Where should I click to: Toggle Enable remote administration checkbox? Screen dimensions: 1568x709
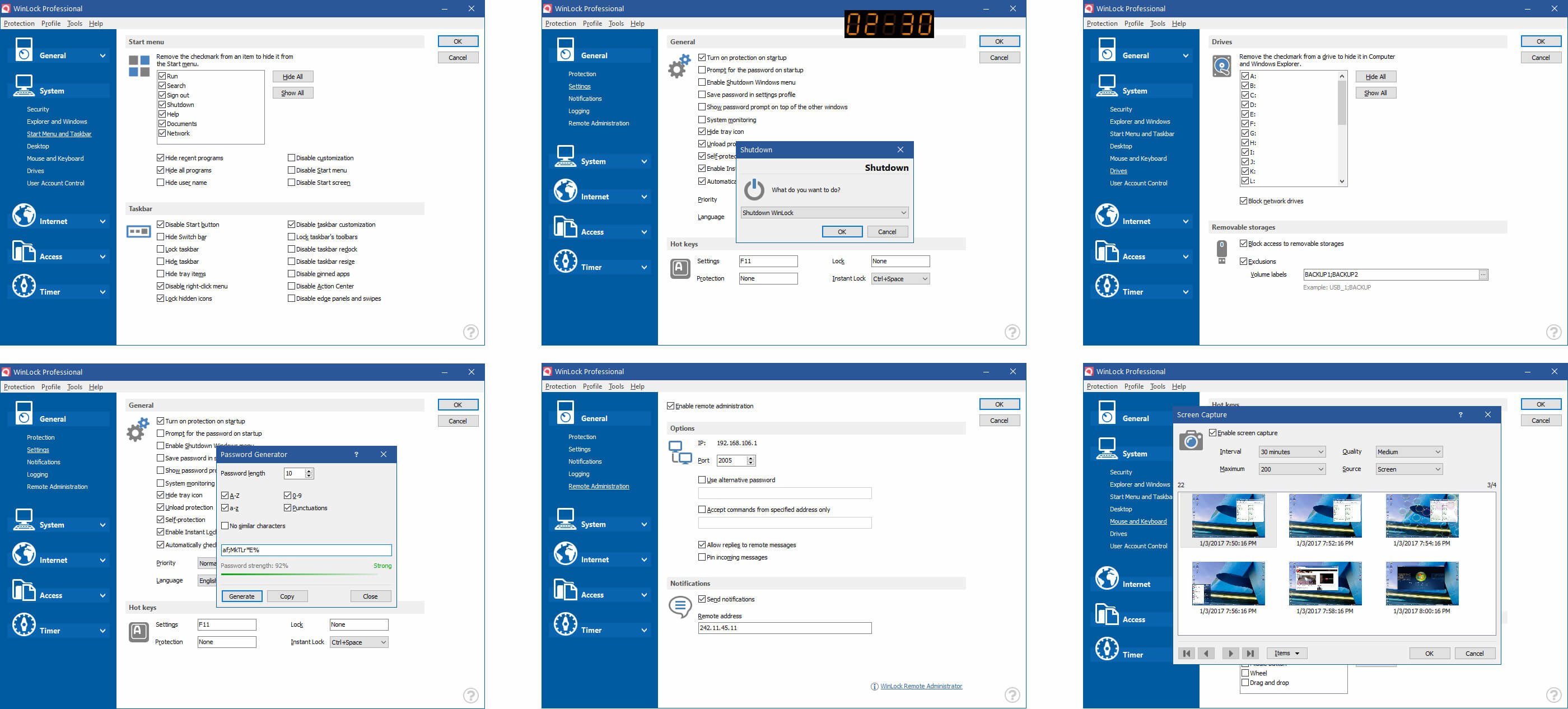pos(670,406)
